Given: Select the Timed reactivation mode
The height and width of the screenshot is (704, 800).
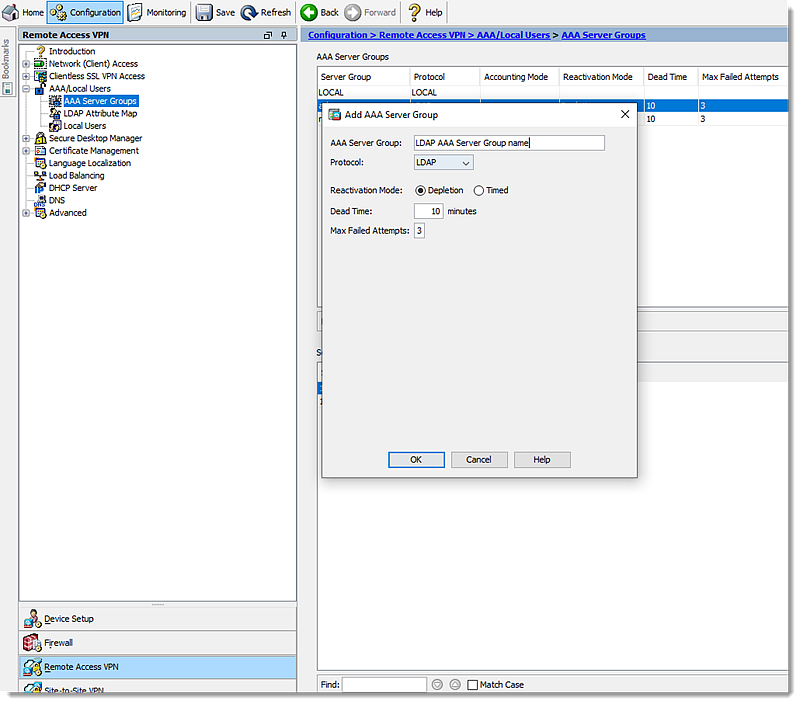Looking at the screenshot, I should coord(479,190).
